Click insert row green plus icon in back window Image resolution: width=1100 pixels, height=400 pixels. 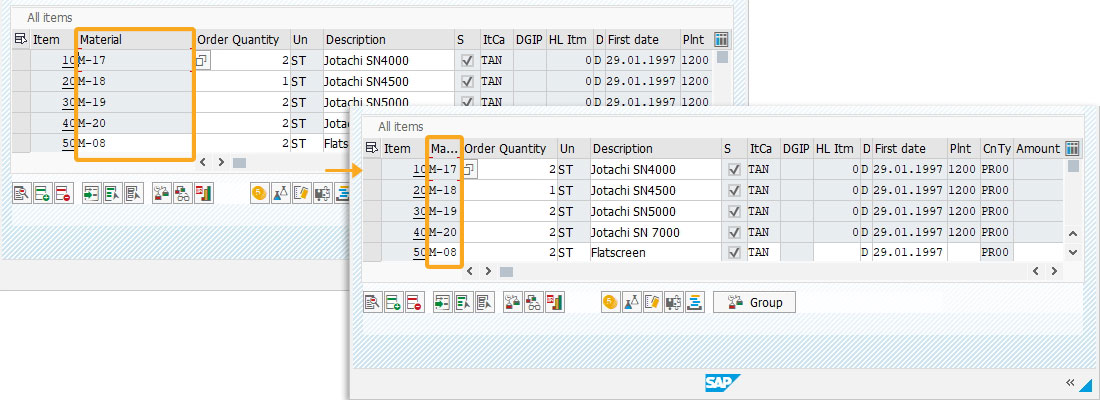(x=43, y=194)
